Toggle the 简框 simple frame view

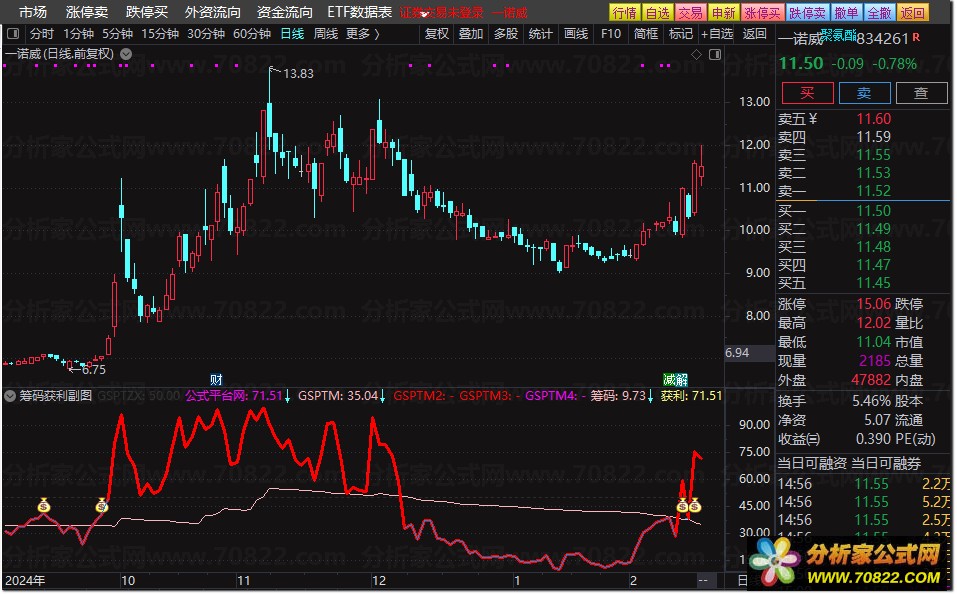coord(645,34)
